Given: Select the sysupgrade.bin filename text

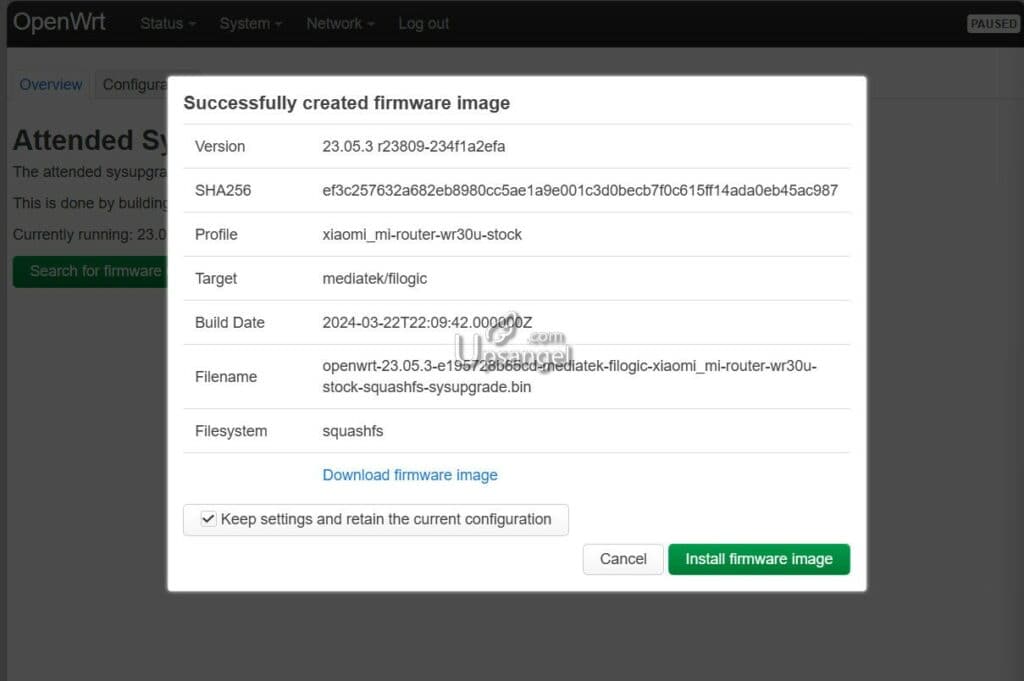Looking at the screenshot, I should [569, 377].
